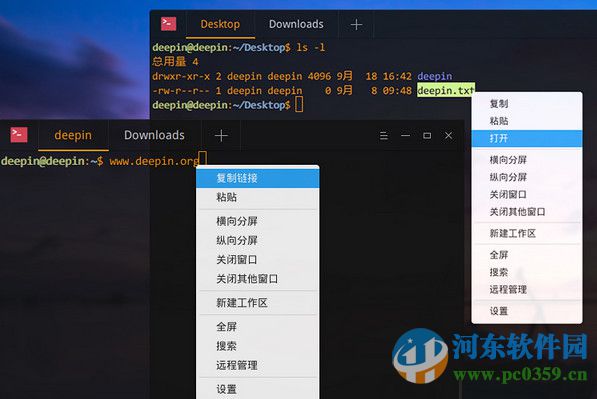Choose 设置 in left context menu
This screenshot has height=399, width=597.
tap(258, 389)
